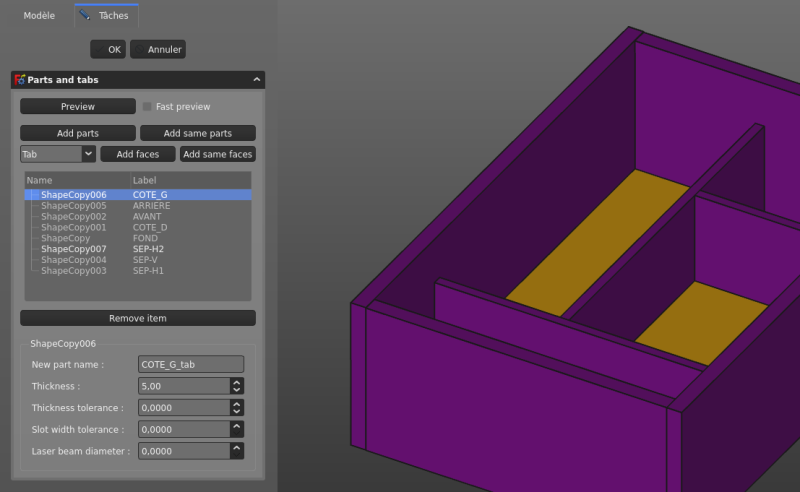800x492 pixels.
Task: Enable the Fast preview checkbox
Action: pyautogui.click(x=147, y=106)
